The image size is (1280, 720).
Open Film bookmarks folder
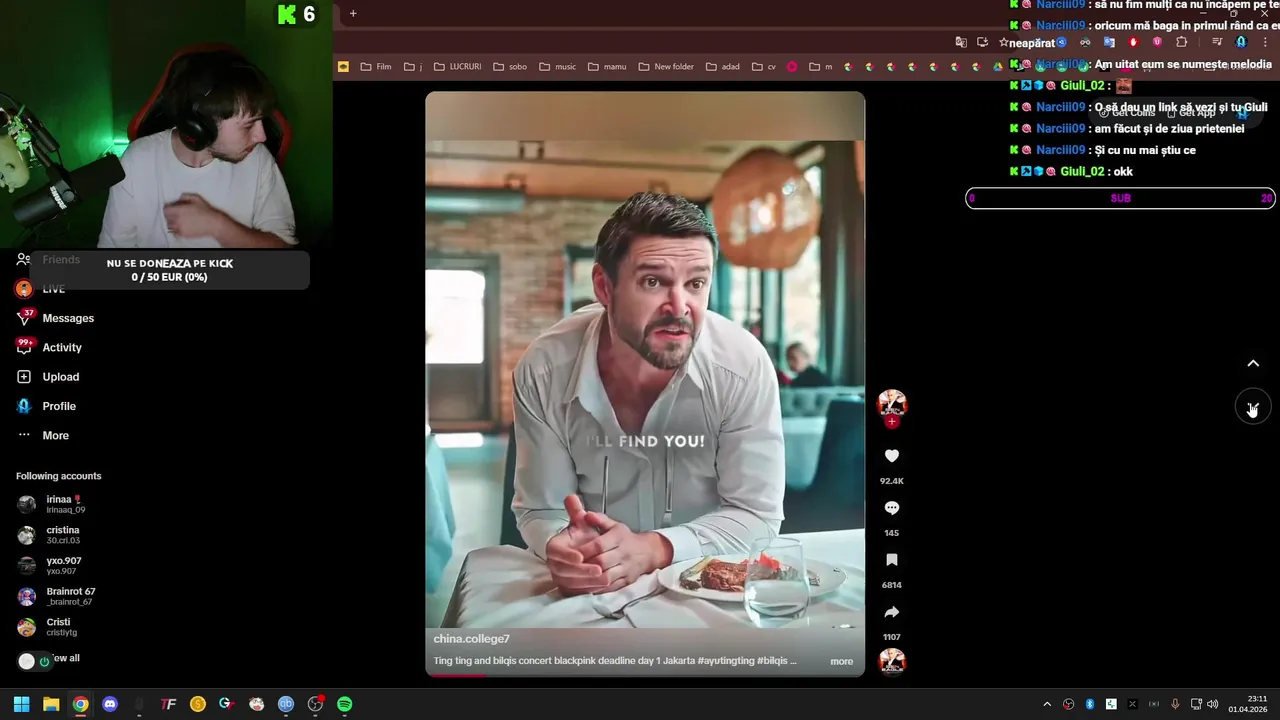[x=376, y=67]
